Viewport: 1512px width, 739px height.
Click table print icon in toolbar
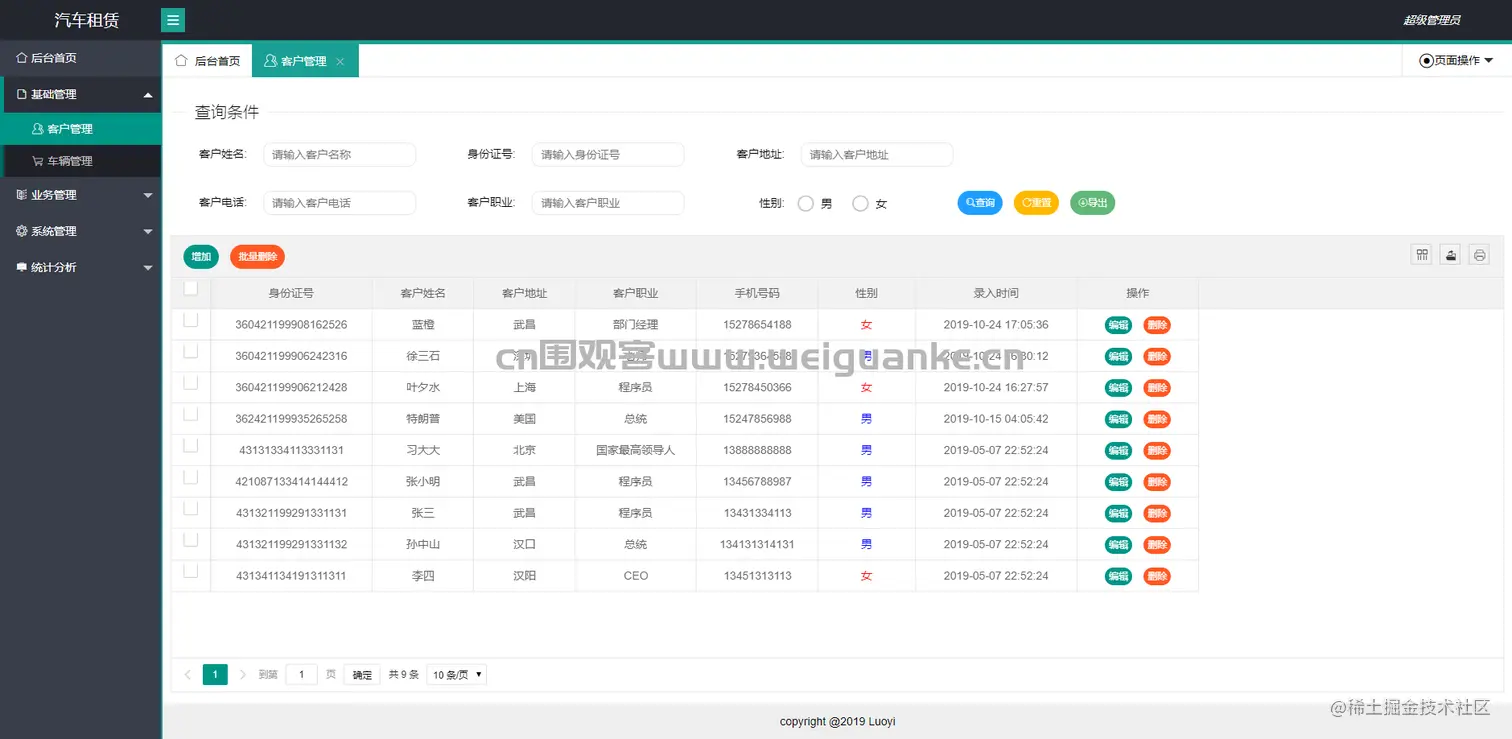pyautogui.click(x=1480, y=255)
